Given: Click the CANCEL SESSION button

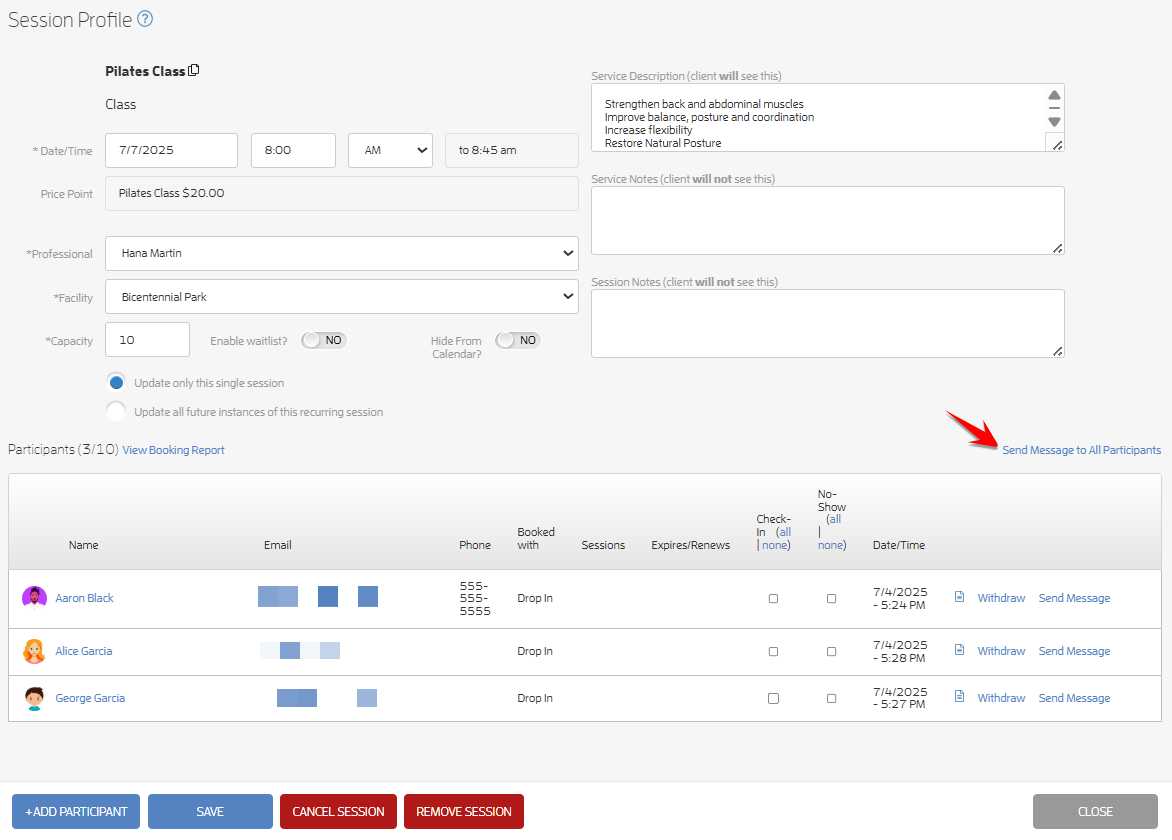Looking at the screenshot, I should click(x=338, y=812).
